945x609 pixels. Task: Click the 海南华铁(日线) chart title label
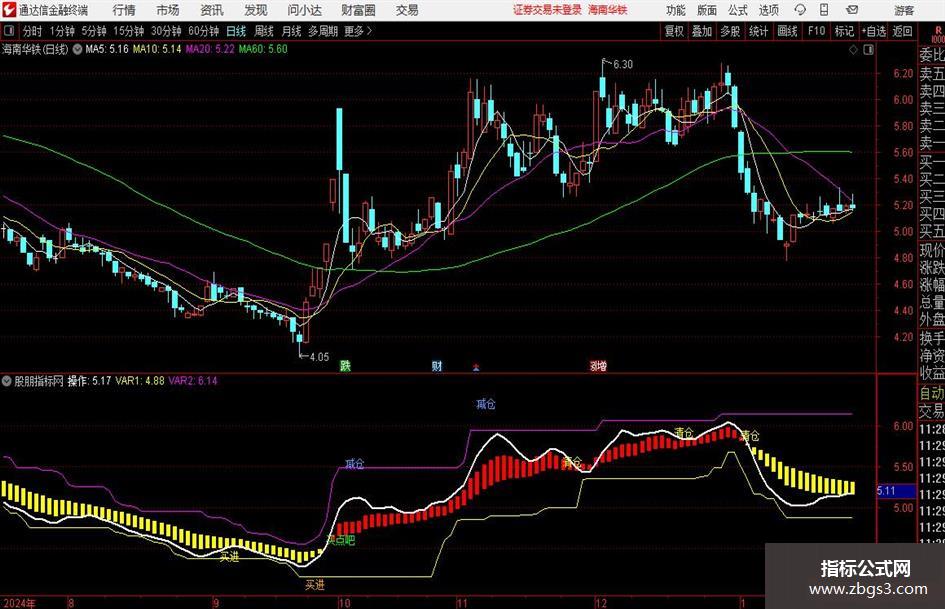35,49
